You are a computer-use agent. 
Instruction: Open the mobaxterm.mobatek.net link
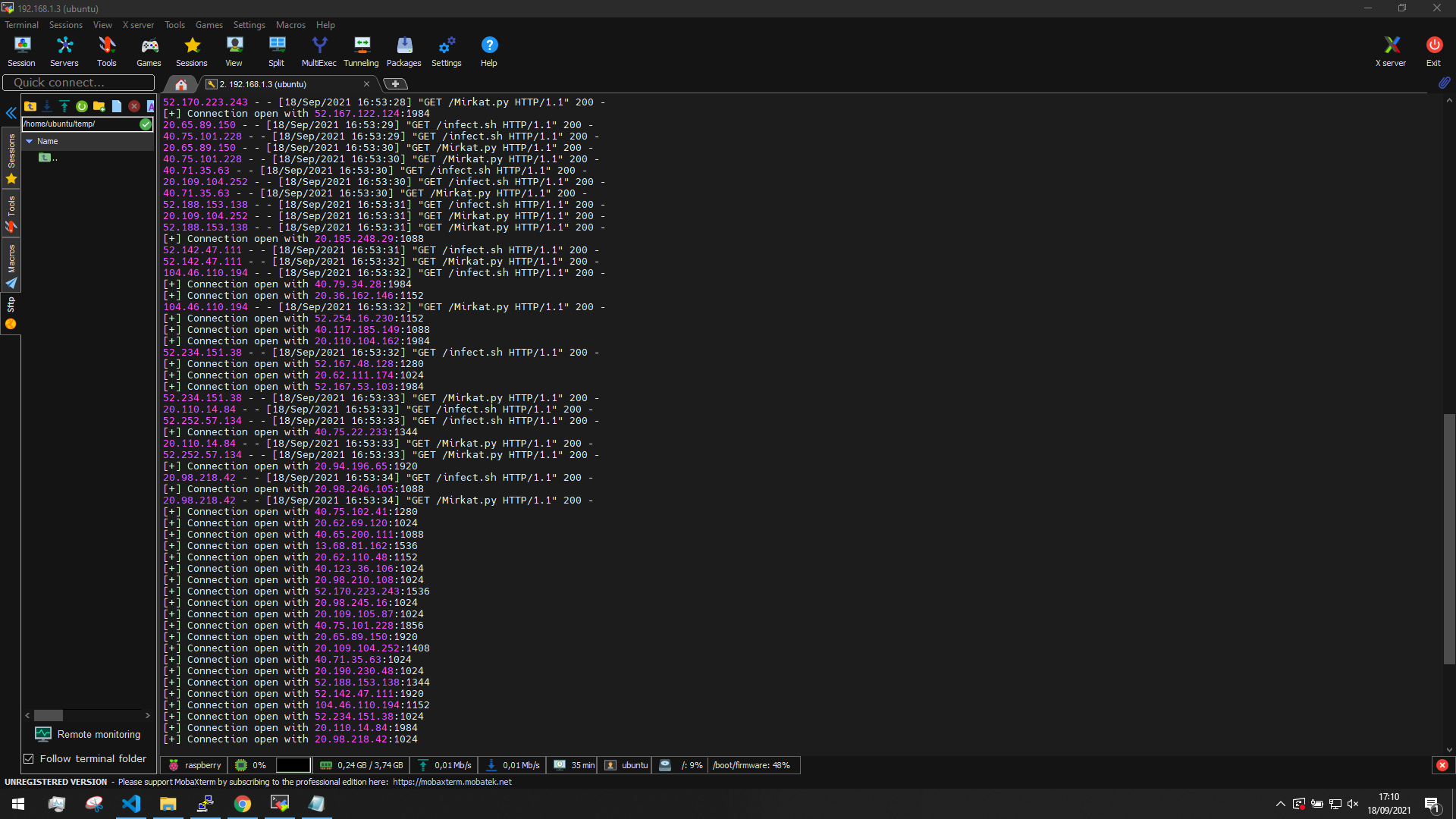[452, 782]
